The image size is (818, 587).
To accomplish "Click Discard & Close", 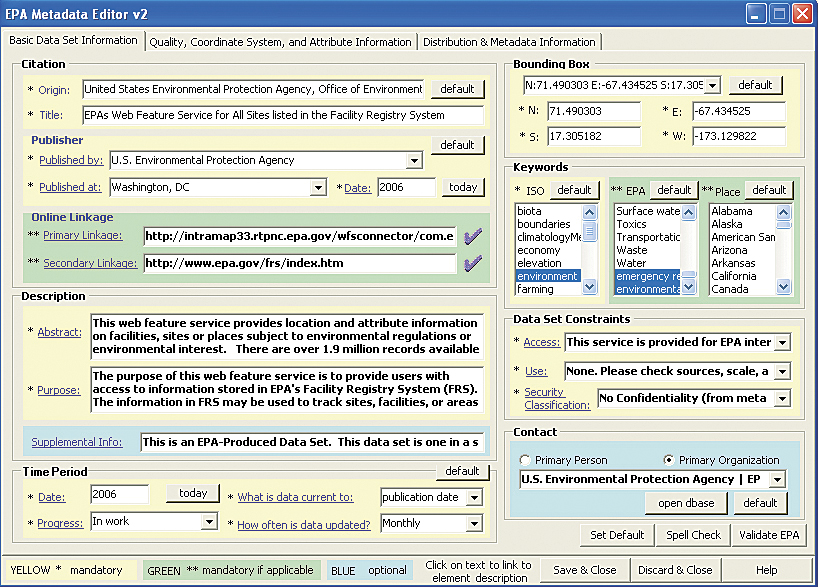I will 675,570.
